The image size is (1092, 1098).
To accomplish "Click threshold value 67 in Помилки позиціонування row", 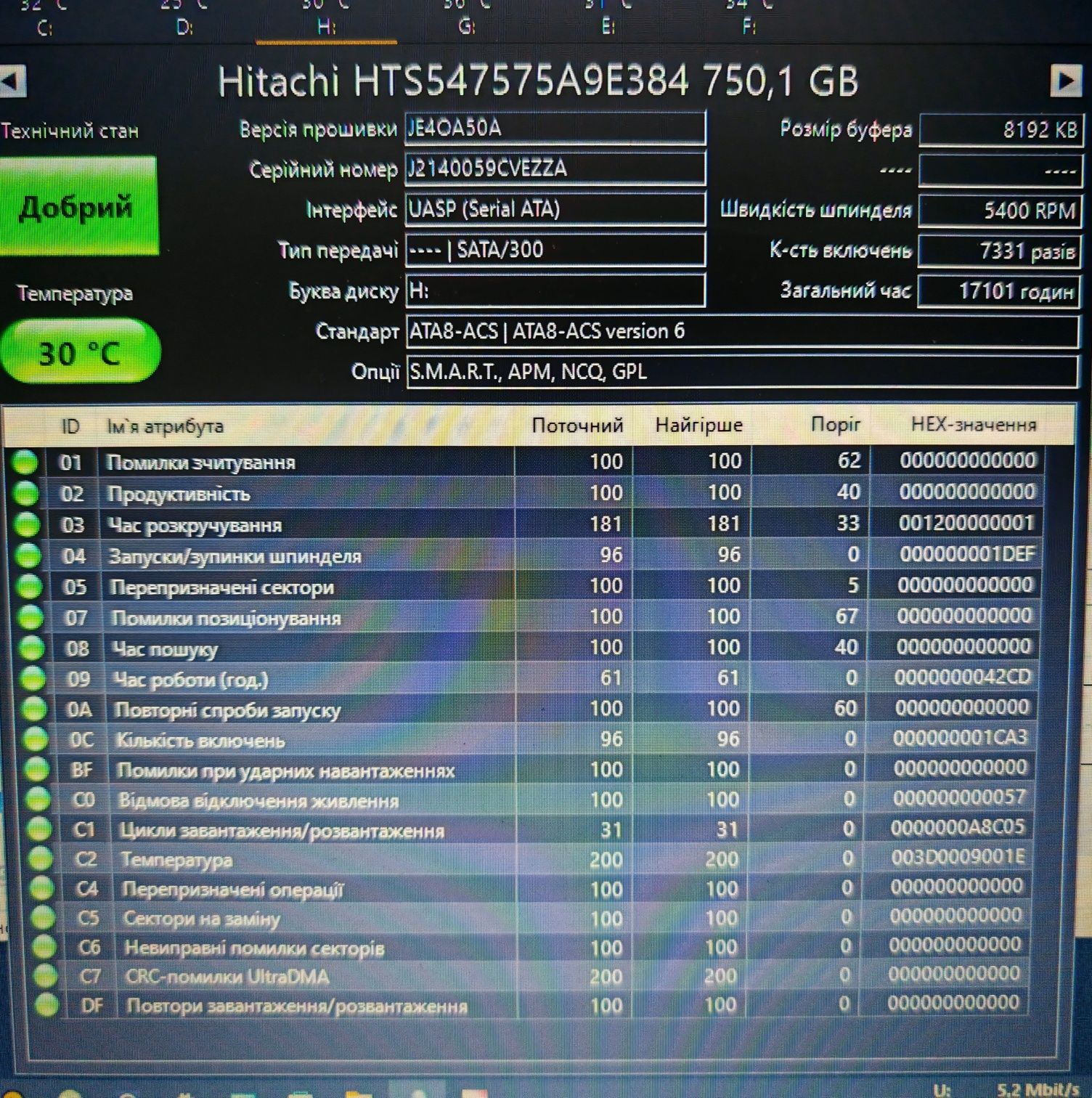I will (x=846, y=617).
